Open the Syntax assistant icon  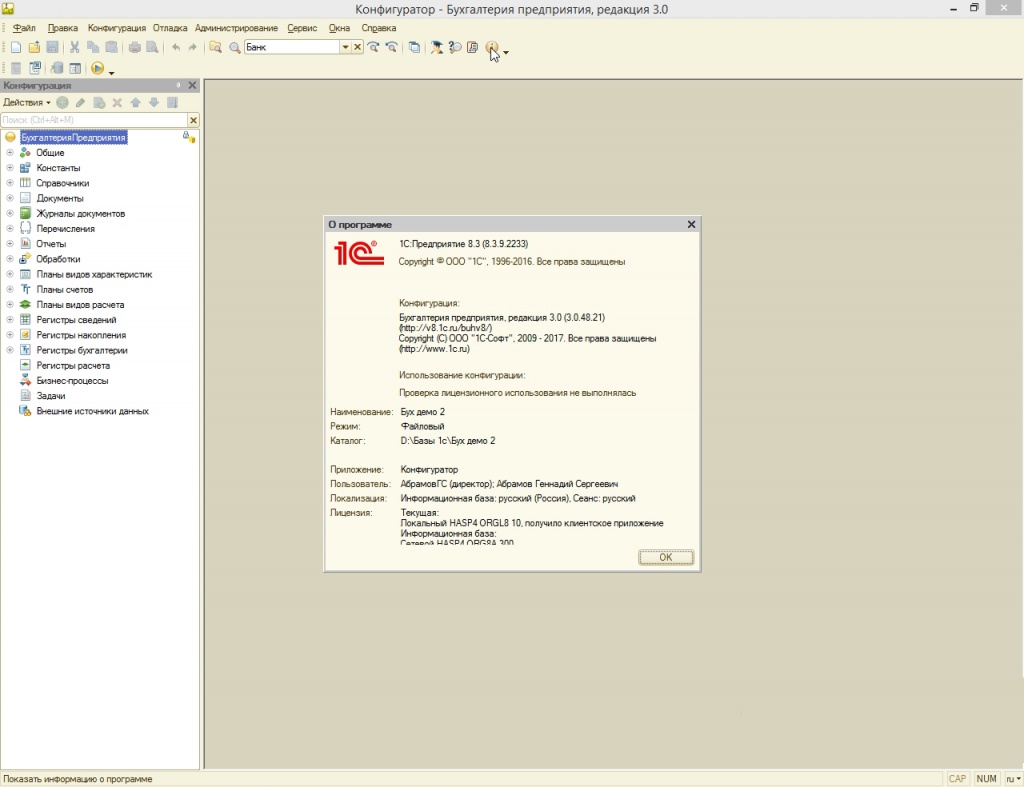click(x=436, y=48)
